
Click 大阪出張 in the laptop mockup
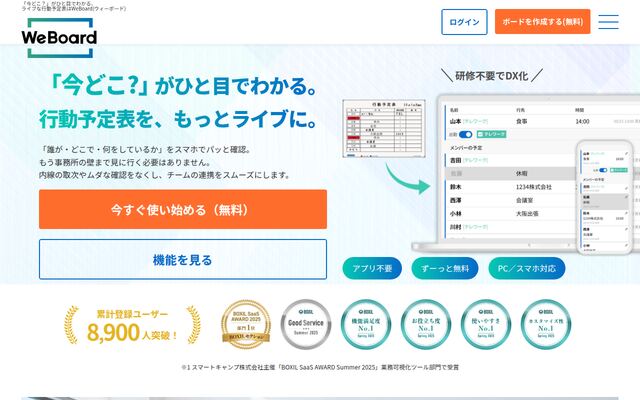click(x=527, y=213)
